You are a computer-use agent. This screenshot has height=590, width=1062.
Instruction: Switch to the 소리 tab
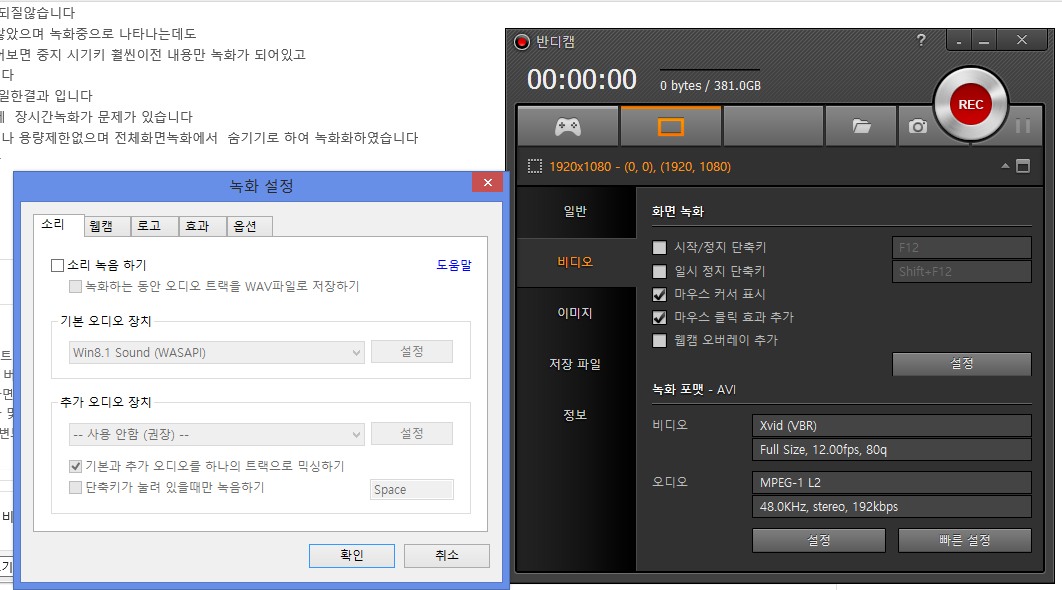59,224
